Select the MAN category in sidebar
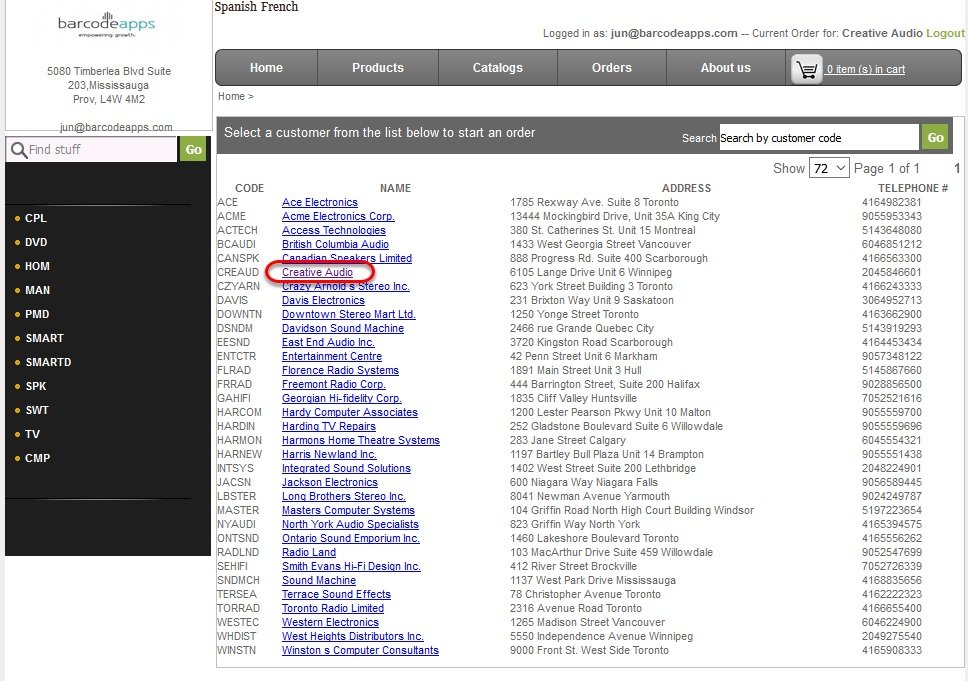 pos(37,290)
